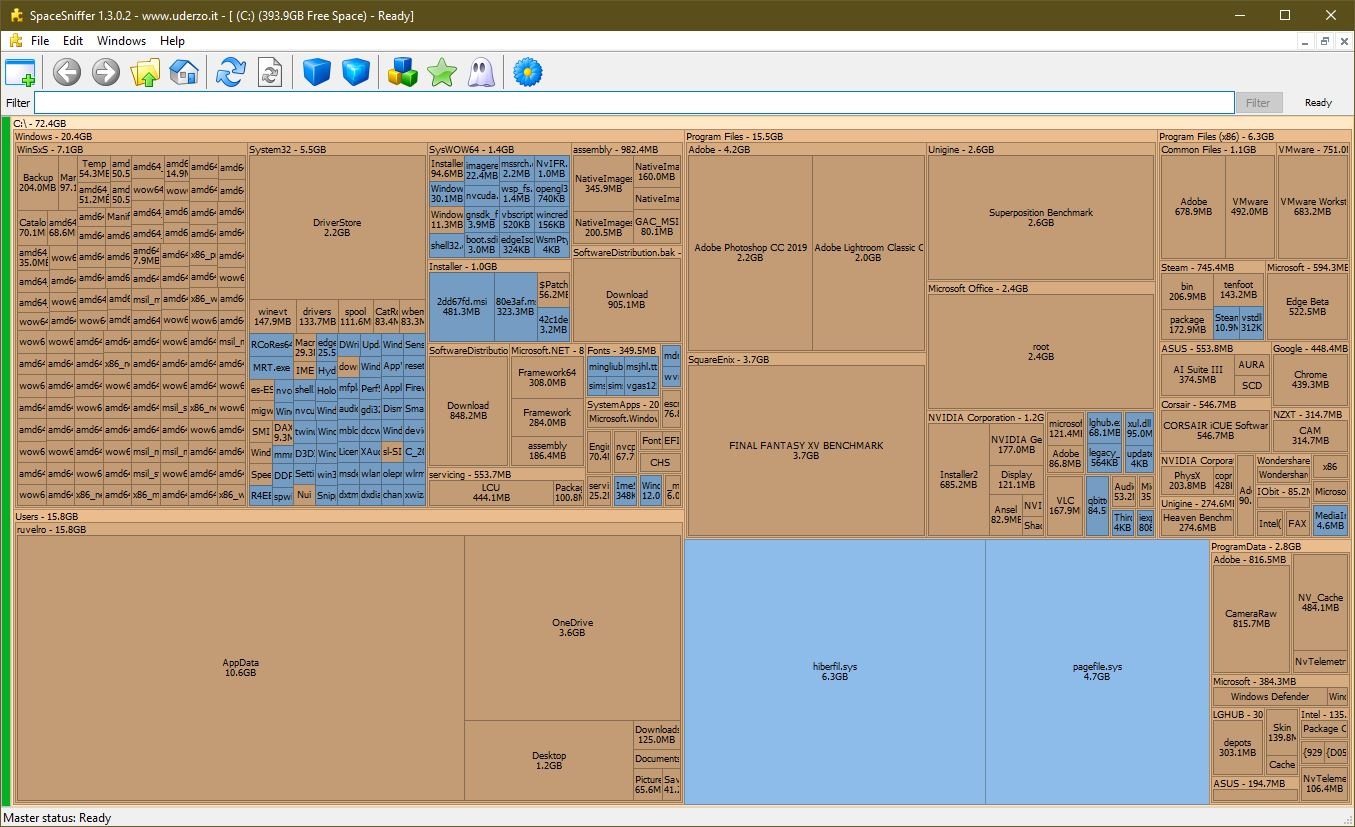
Task: Select the PhysX 203.8MB block
Action: pos(1187,481)
